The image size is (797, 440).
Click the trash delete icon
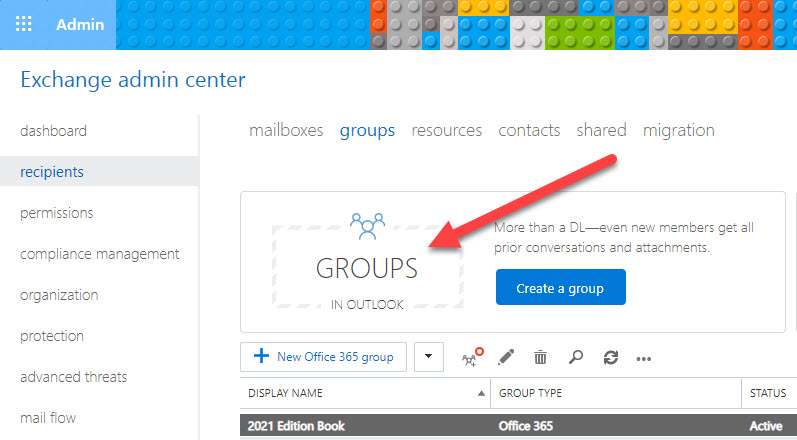pos(540,357)
